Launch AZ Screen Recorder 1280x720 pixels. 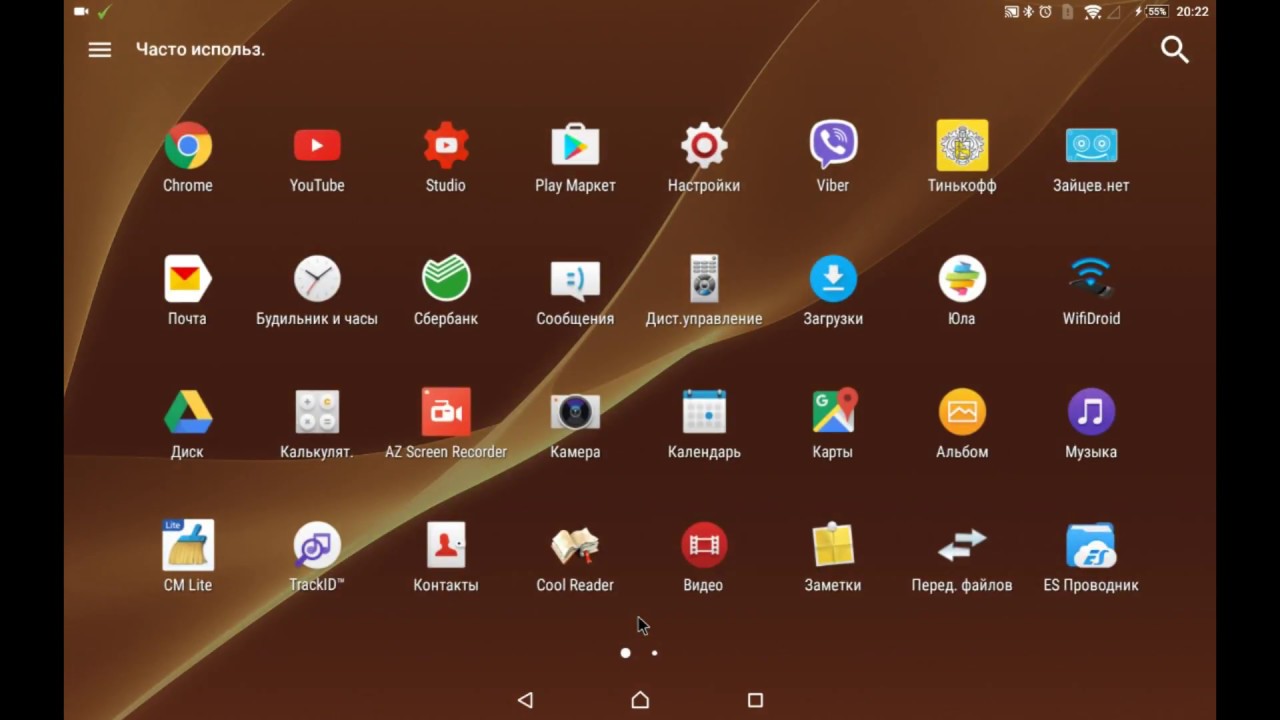[446, 412]
